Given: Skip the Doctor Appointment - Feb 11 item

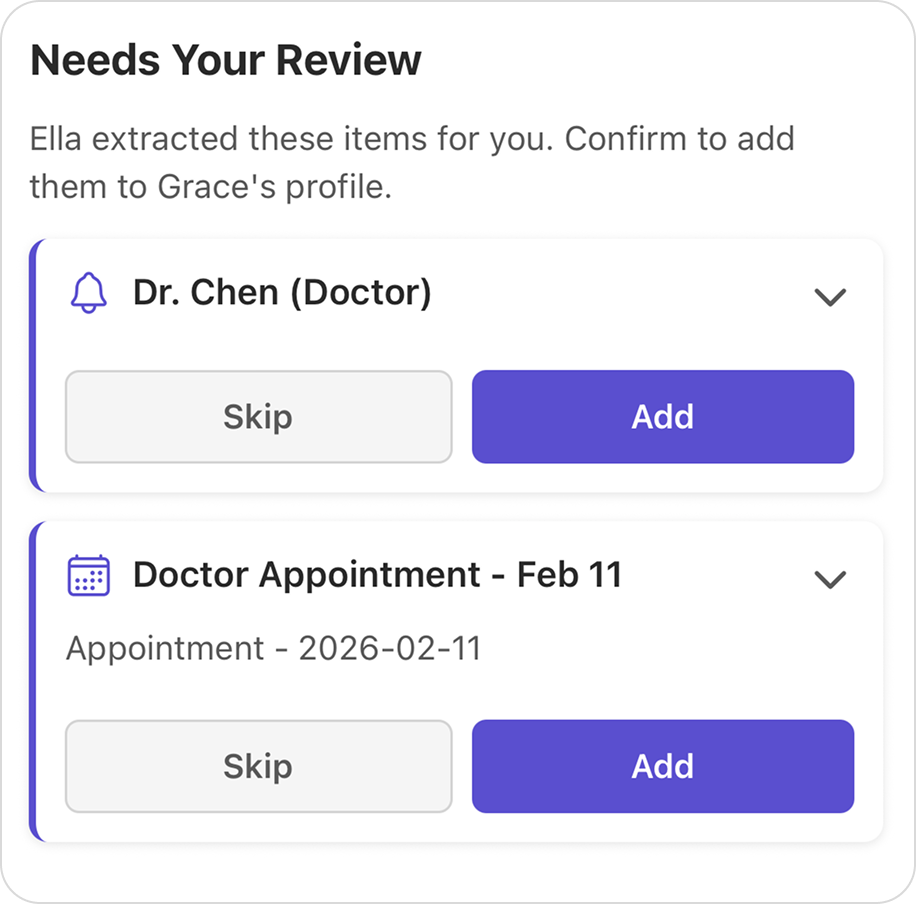Looking at the screenshot, I should click(258, 767).
